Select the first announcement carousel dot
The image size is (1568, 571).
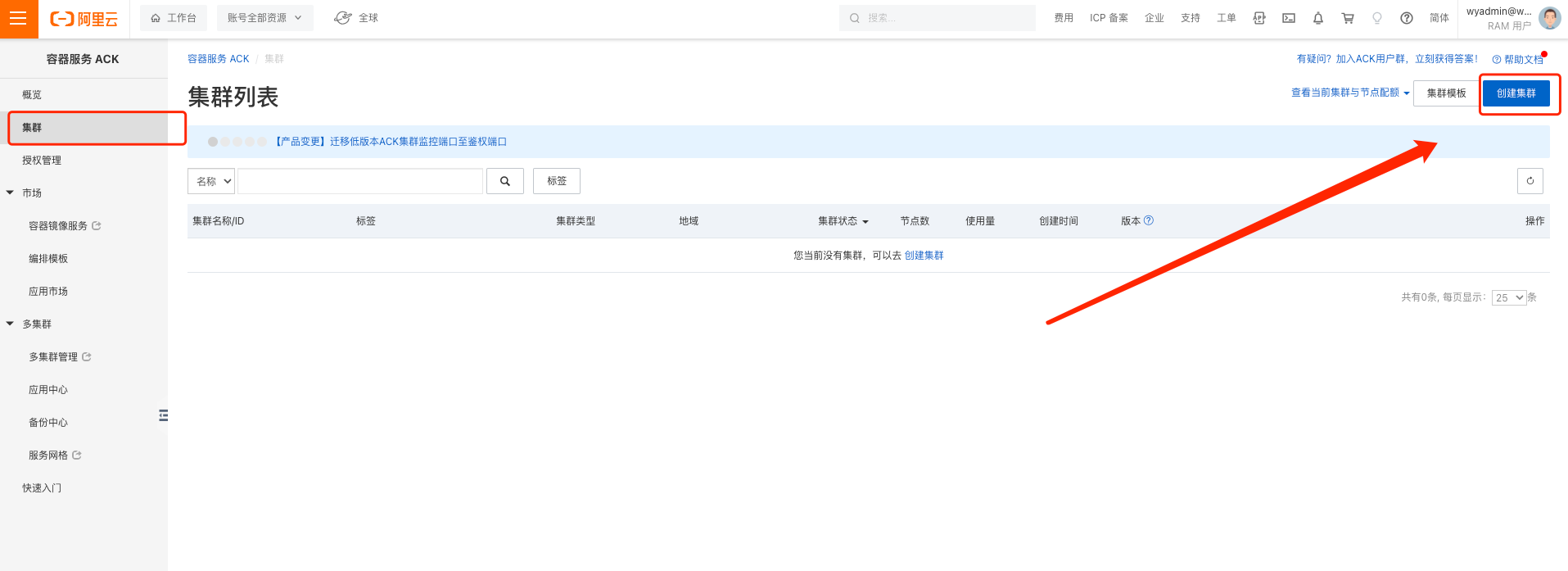coord(213,142)
